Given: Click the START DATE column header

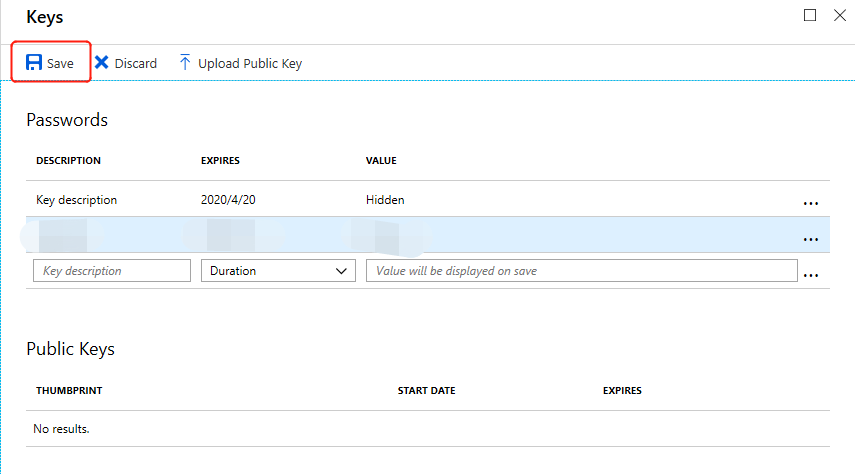Looking at the screenshot, I should click(x=426, y=390).
